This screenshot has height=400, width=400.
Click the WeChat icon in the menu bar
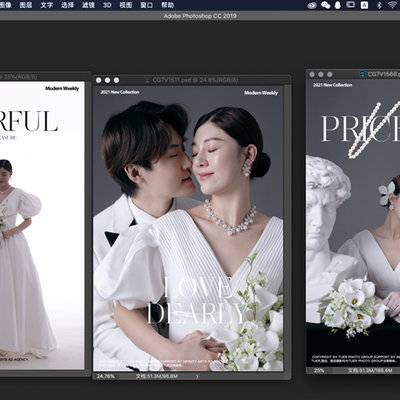click(326, 5)
